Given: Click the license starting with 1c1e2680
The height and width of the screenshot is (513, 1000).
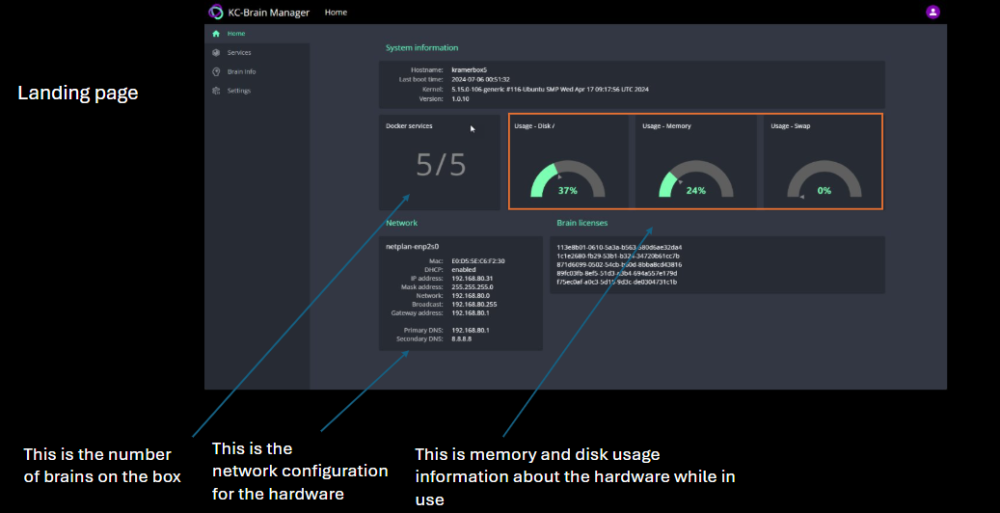Looking at the screenshot, I should click(x=618, y=256).
